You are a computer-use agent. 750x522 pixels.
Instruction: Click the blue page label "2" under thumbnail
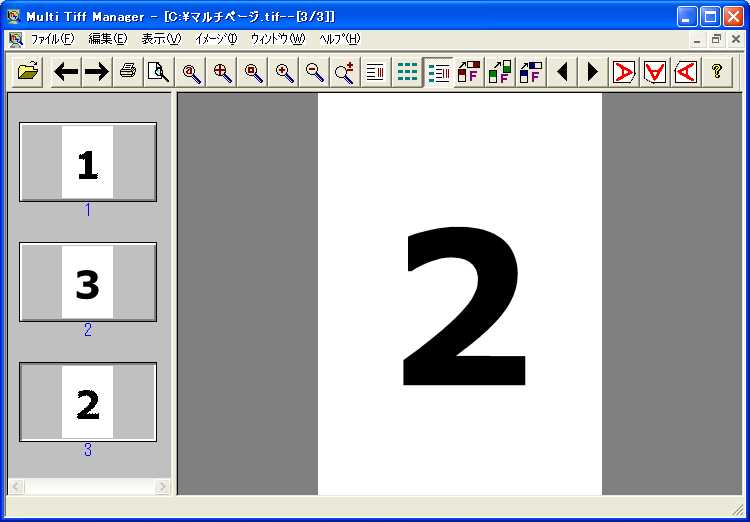click(x=88, y=330)
